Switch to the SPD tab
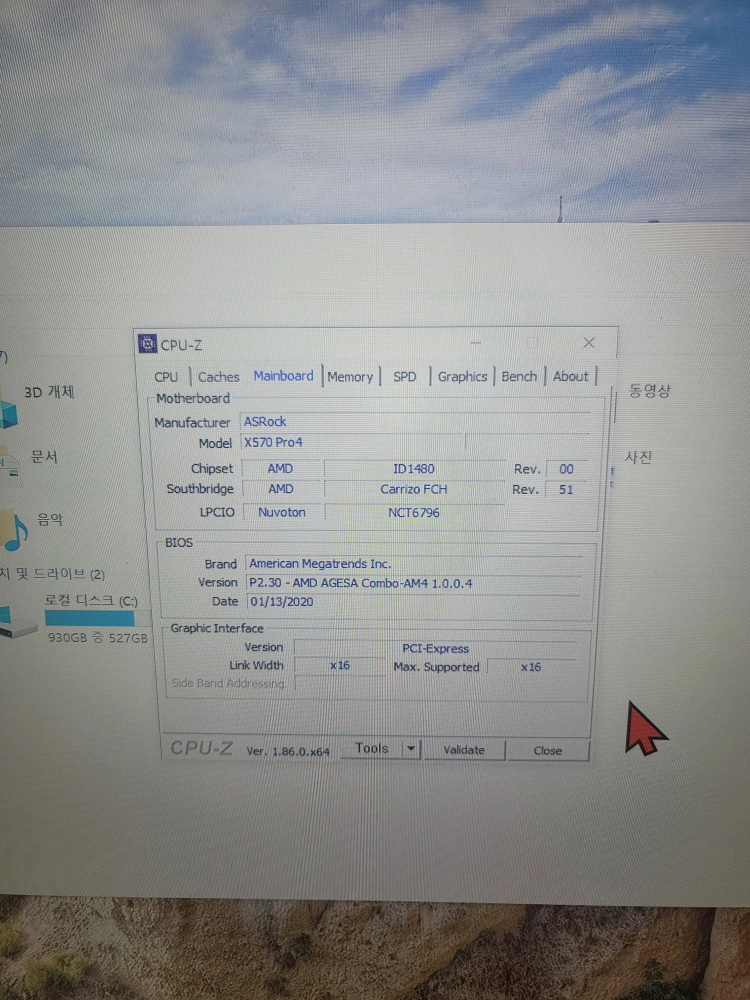The image size is (750, 1000). 404,377
